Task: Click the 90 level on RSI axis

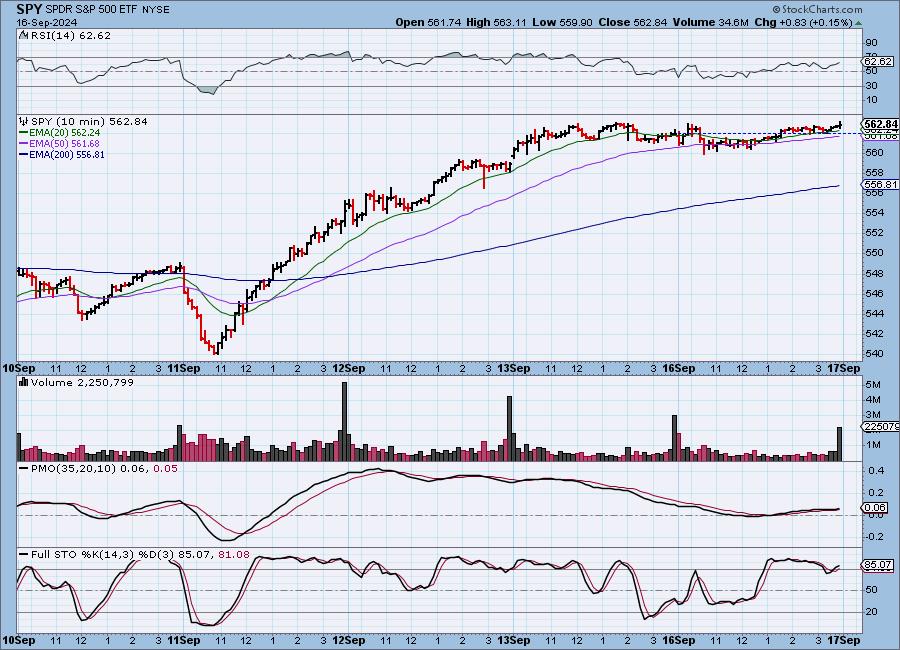Action: point(871,42)
